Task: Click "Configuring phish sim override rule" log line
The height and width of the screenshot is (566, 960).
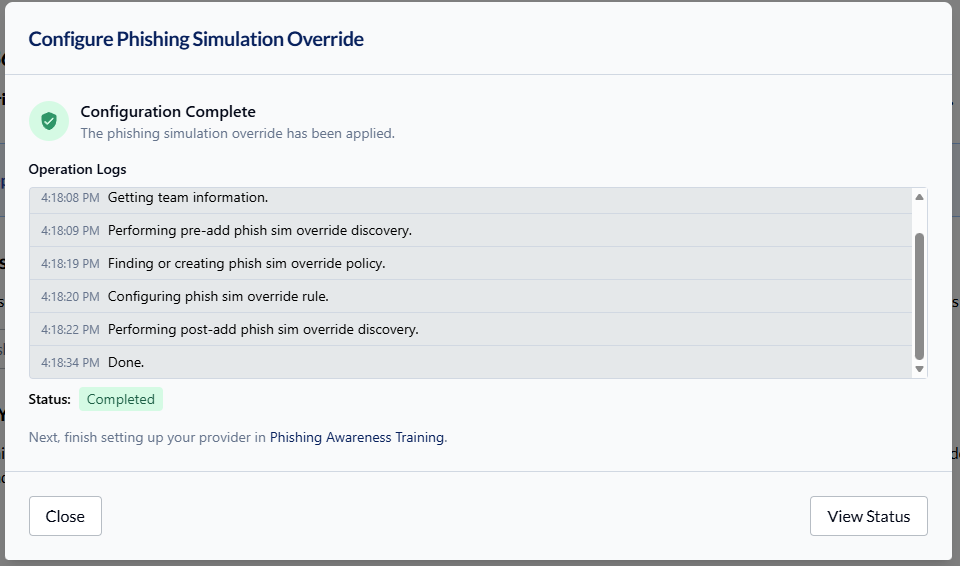Action: [218, 296]
